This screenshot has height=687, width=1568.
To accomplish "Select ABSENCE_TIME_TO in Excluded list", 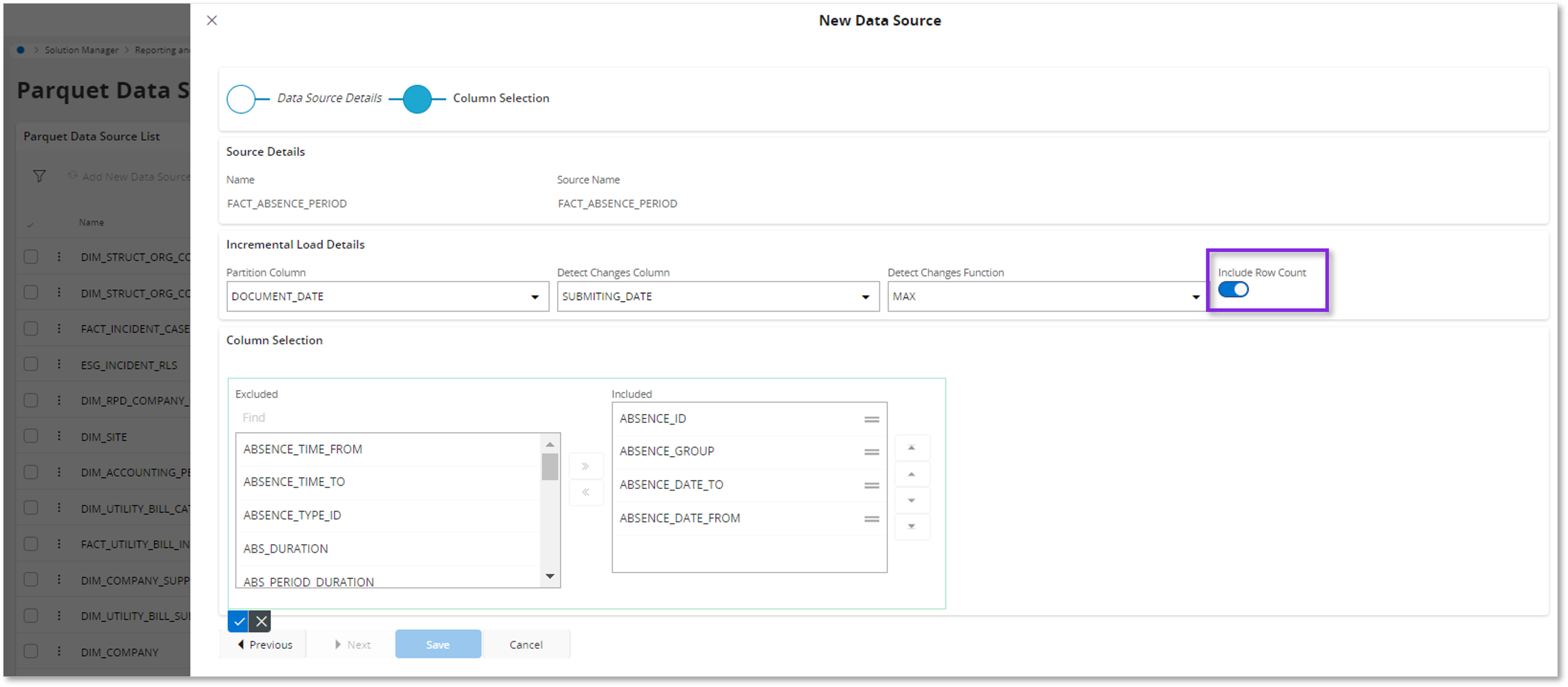I will pos(388,482).
